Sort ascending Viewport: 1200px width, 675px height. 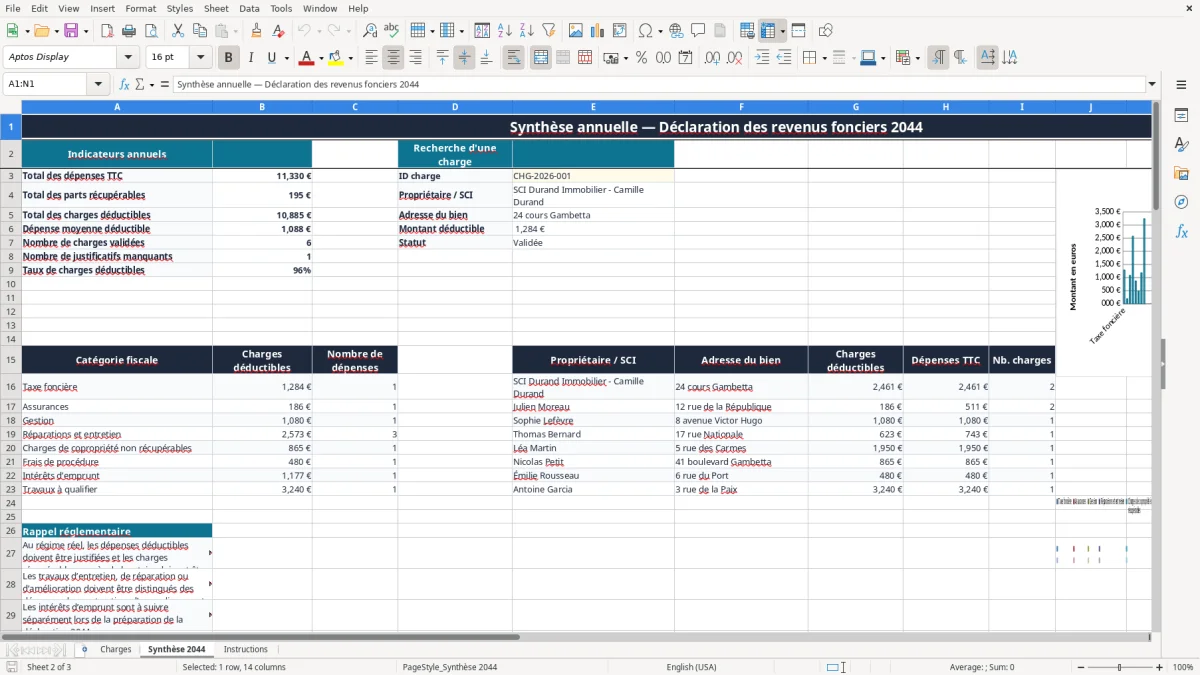[x=505, y=31]
